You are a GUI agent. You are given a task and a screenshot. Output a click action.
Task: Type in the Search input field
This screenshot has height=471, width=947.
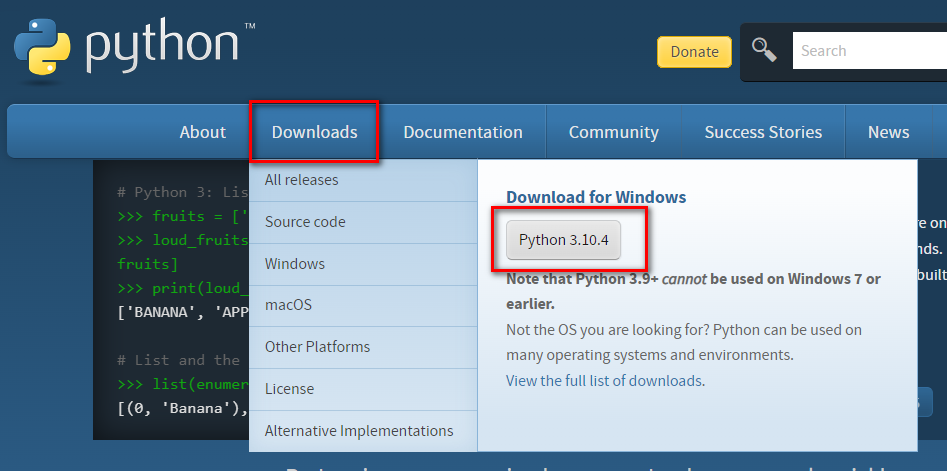[868, 51]
